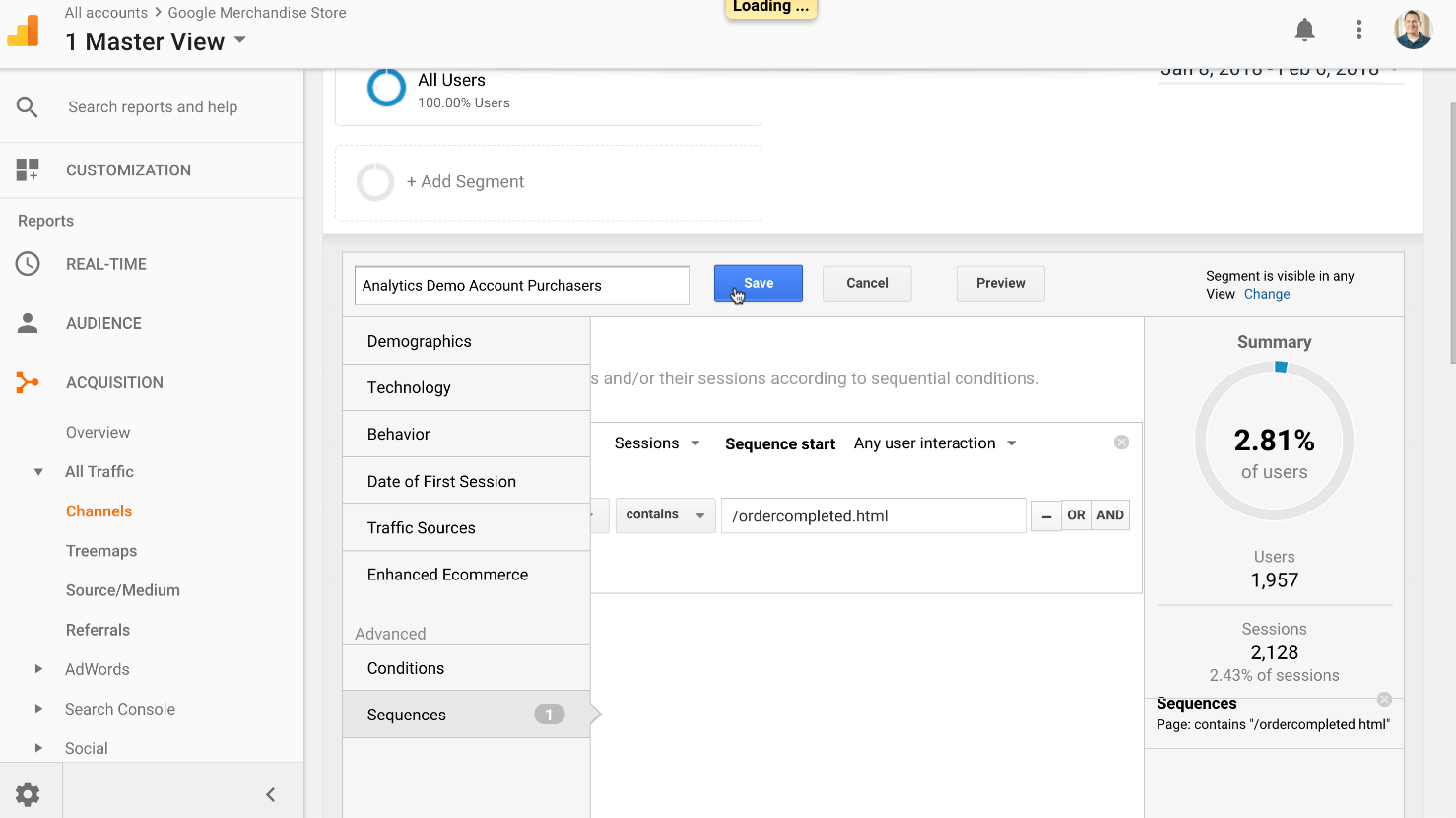Click the Customization dashboard icon
This screenshot has height=818, width=1456.
pyautogui.click(x=28, y=170)
